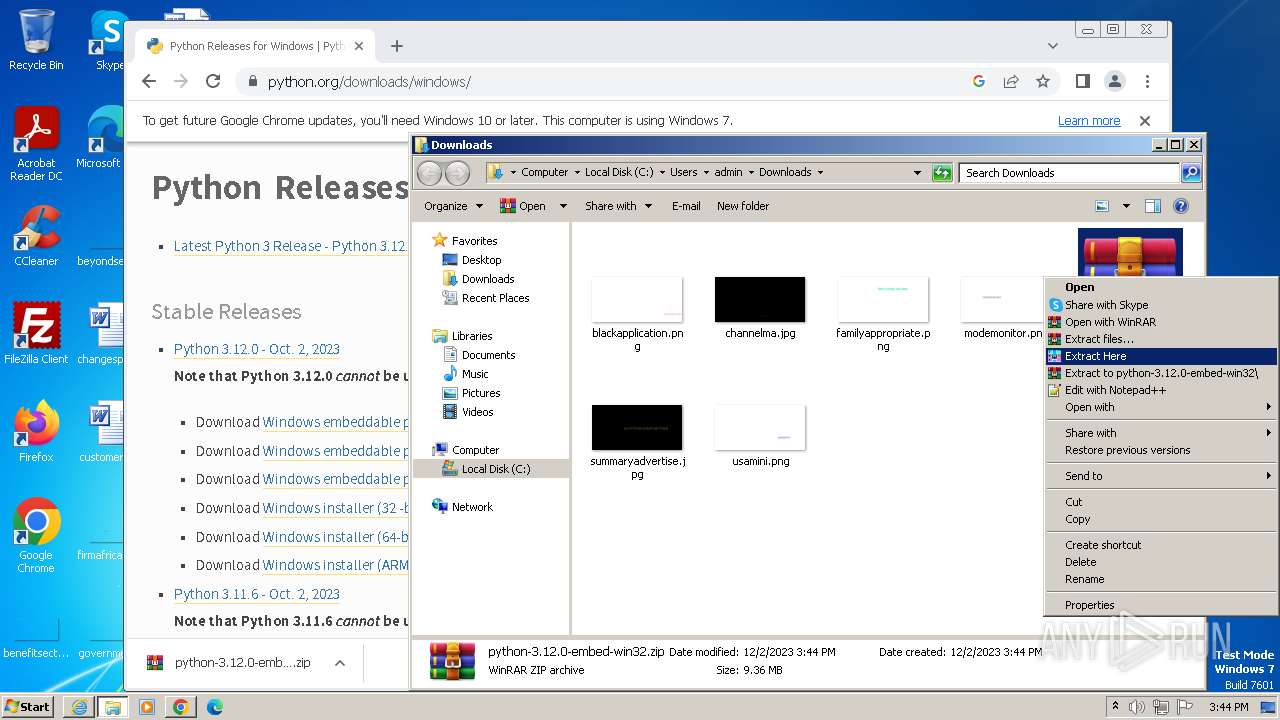The width and height of the screenshot is (1280, 720).
Task: Share this page icon in Chrome
Action: [1011, 81]
